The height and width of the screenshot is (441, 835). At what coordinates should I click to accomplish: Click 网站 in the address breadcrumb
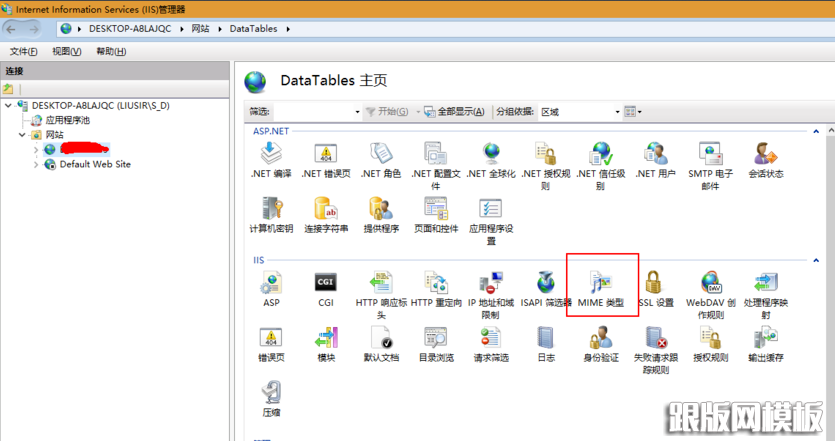200,29
